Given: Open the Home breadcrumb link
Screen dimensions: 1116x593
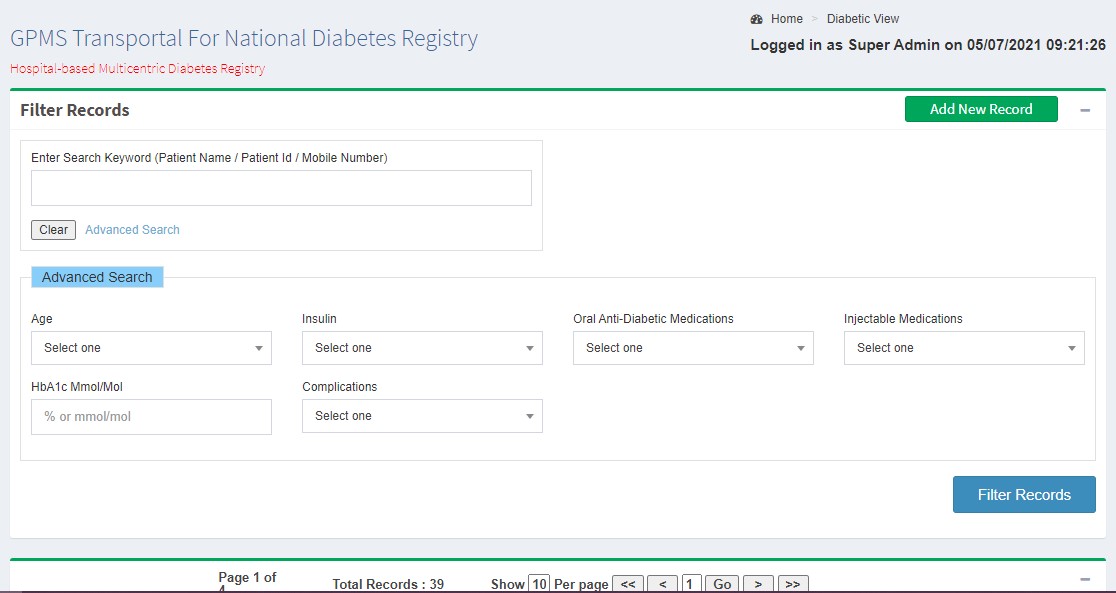Looking at the screenshot, I should (786, 19).
